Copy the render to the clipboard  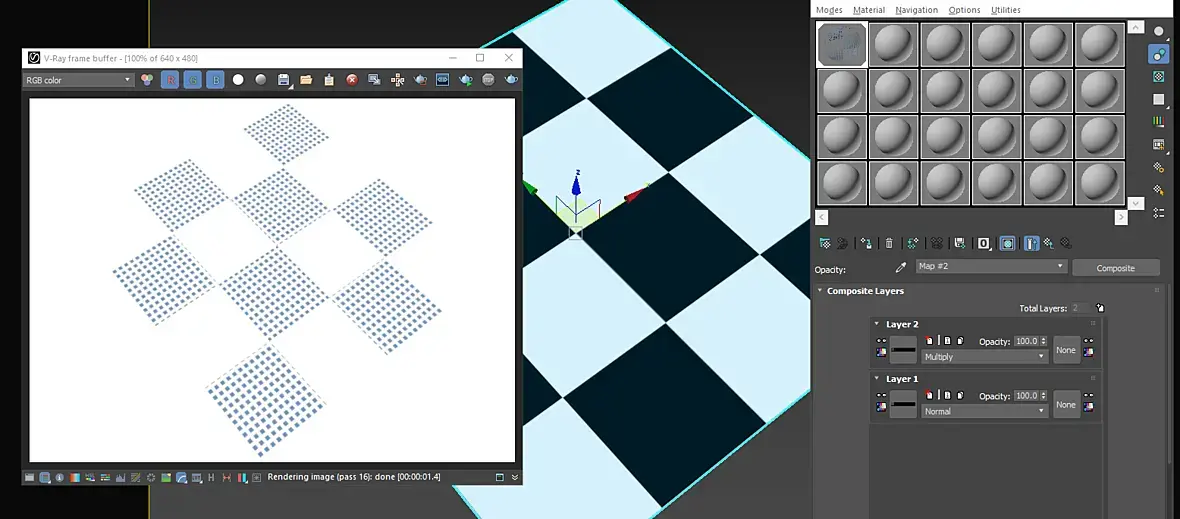329,79
